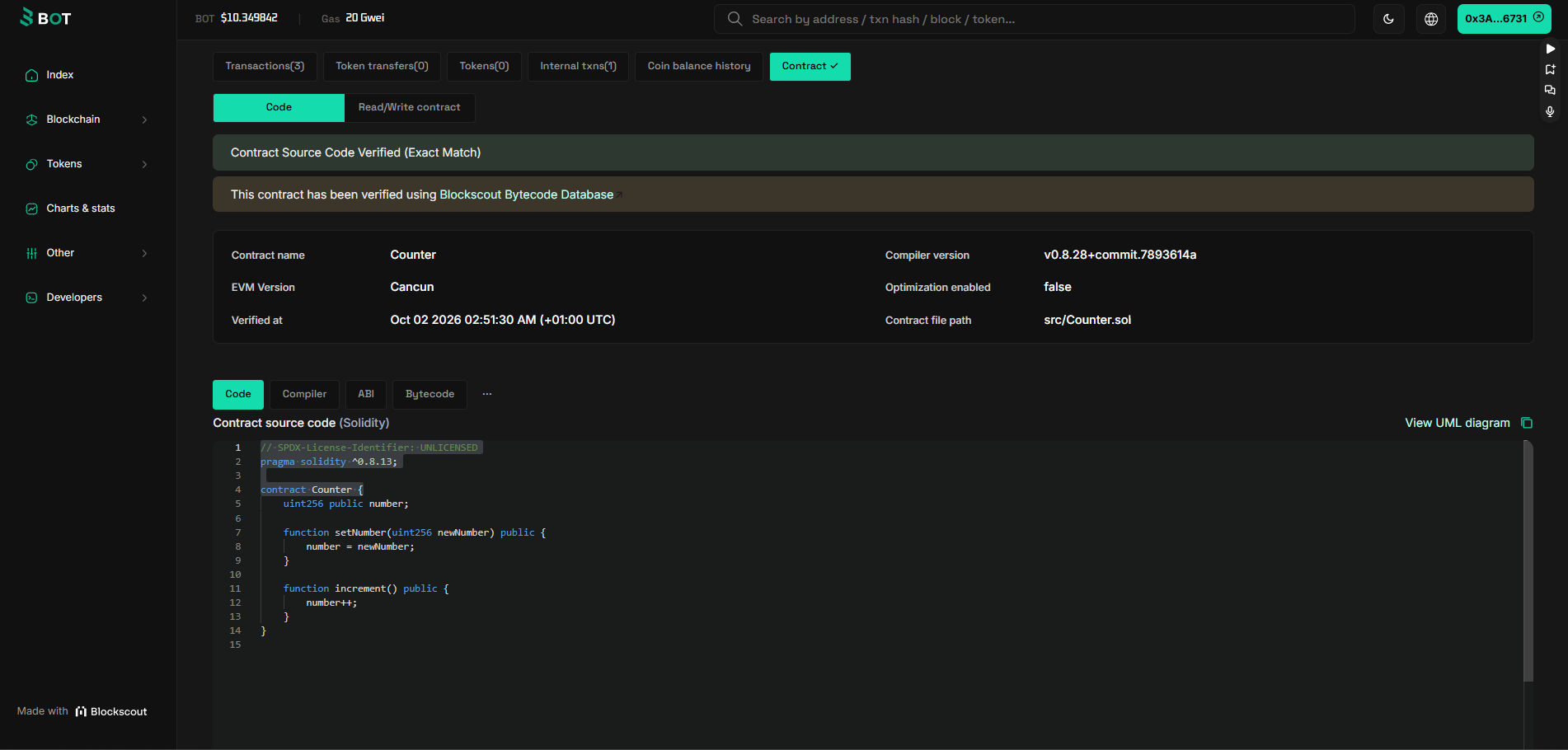Switch to Tokens(0) tab
The image size is (1568, 750).
484,66
